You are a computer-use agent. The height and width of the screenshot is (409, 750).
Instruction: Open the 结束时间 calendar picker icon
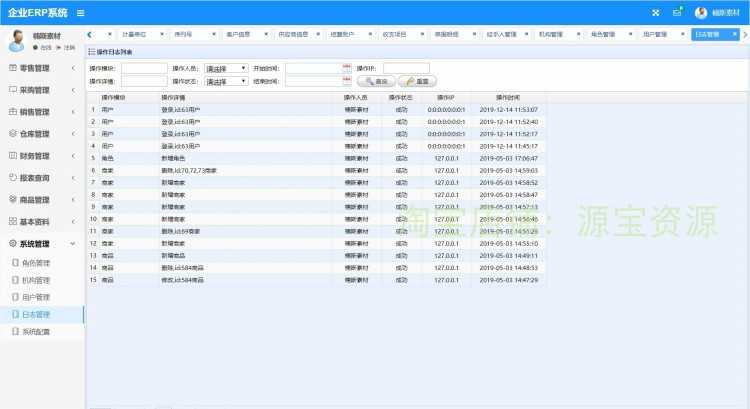tap(347, 81)
